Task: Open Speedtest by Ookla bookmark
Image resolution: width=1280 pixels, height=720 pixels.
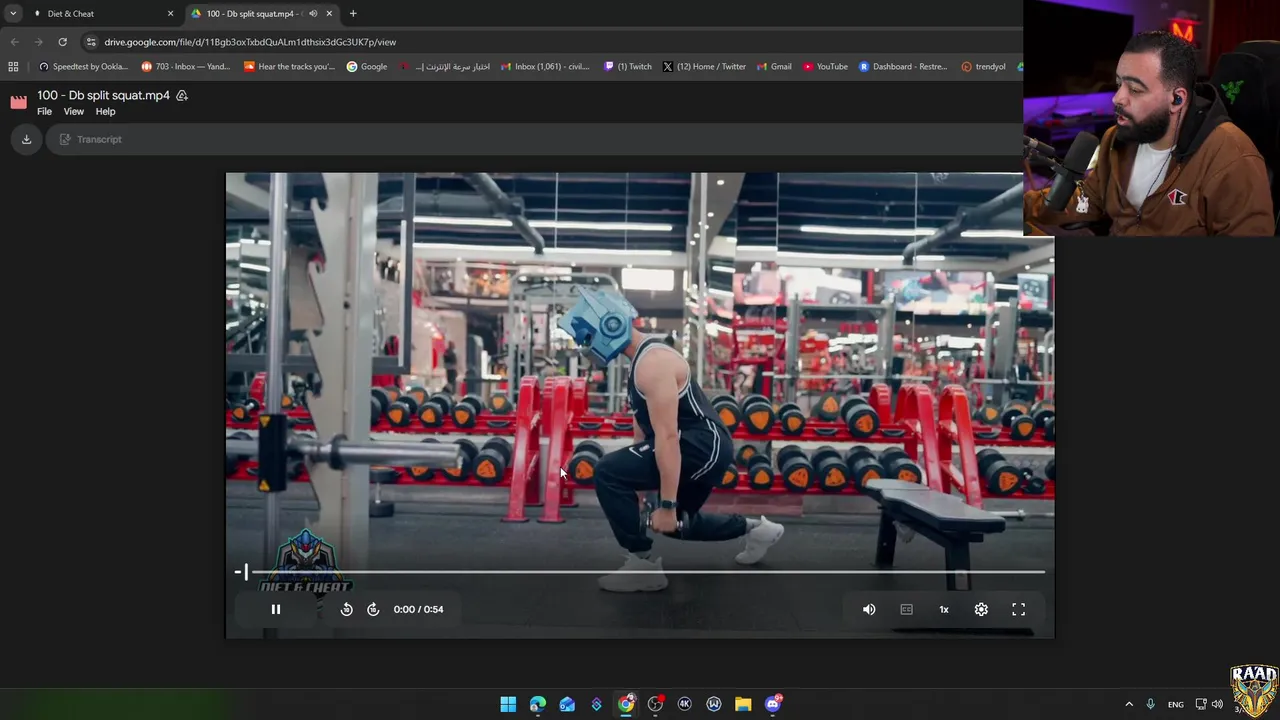Action: (x=83, y=67)
